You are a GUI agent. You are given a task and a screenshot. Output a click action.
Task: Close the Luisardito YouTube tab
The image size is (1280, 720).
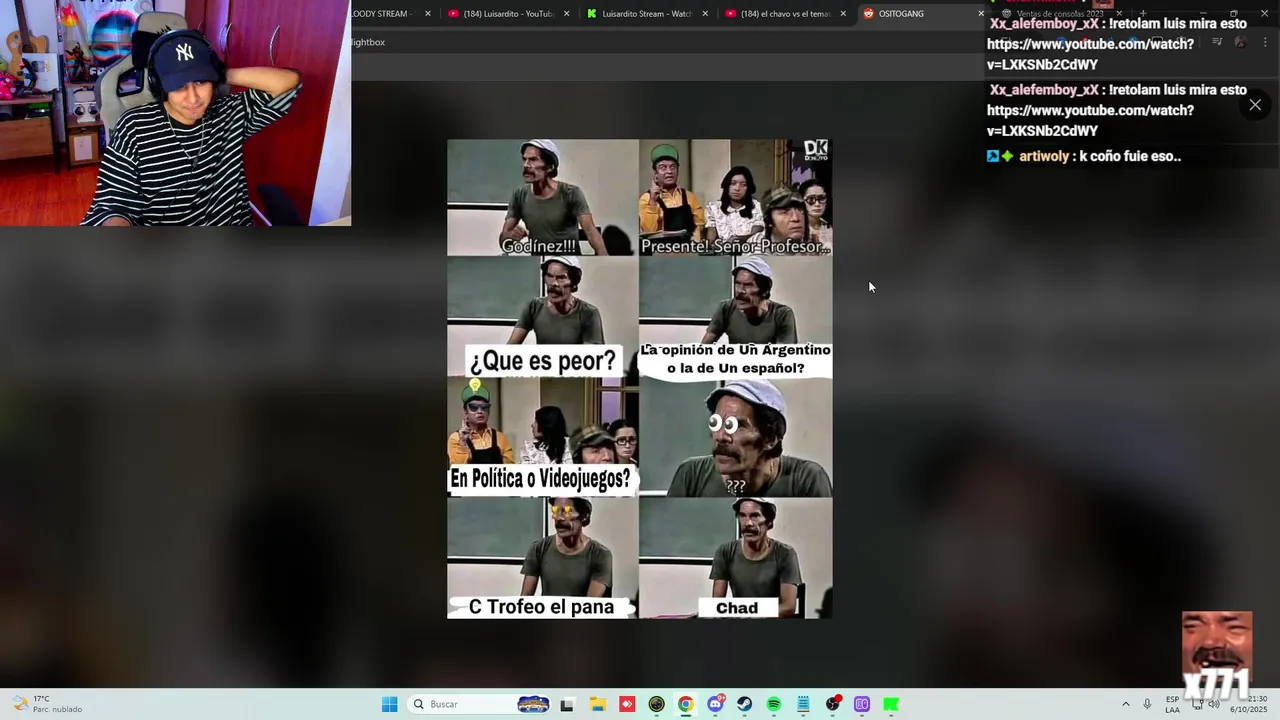pos(567,14)
